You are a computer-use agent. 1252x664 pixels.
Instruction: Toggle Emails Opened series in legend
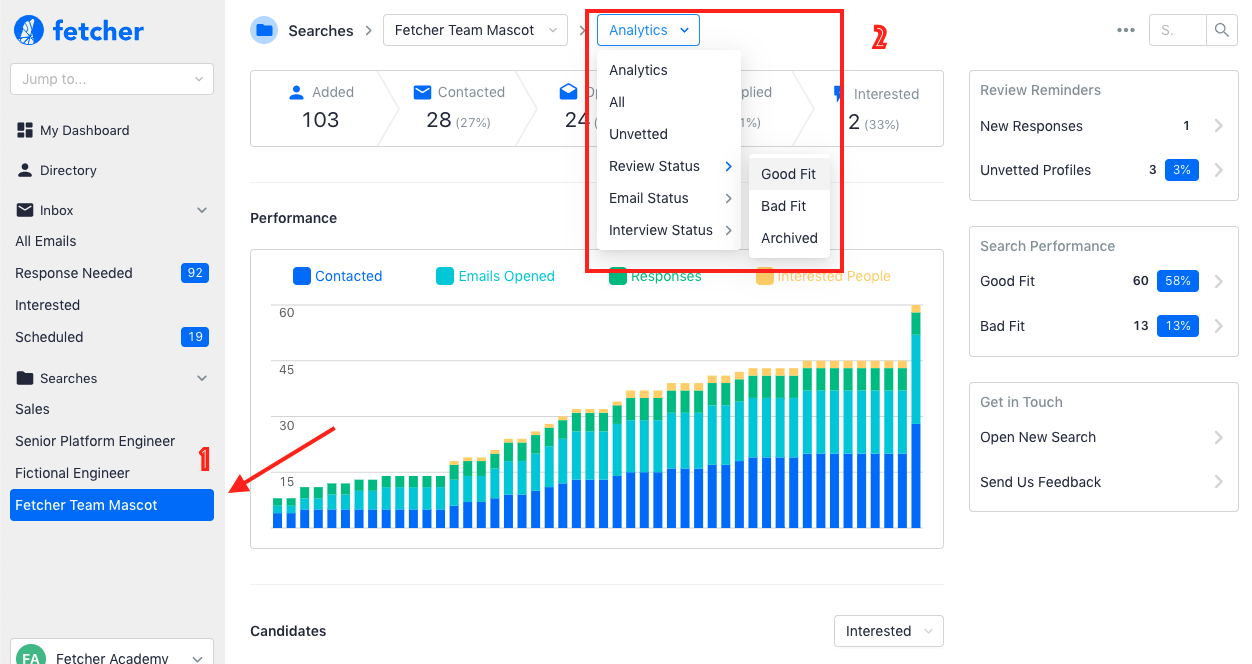point(495,276)
